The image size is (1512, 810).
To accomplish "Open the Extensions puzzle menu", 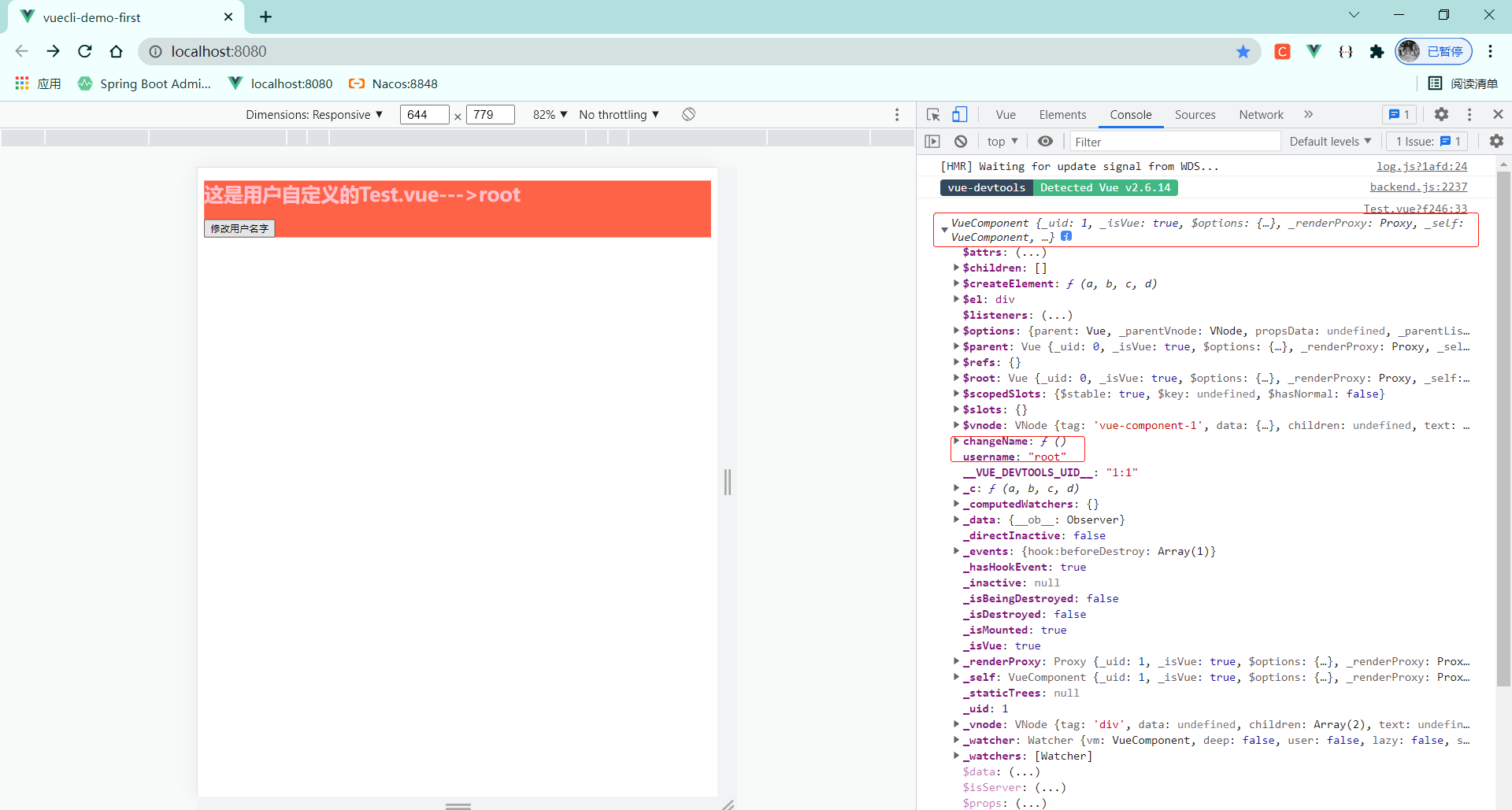I will (x=1377, y=51).
